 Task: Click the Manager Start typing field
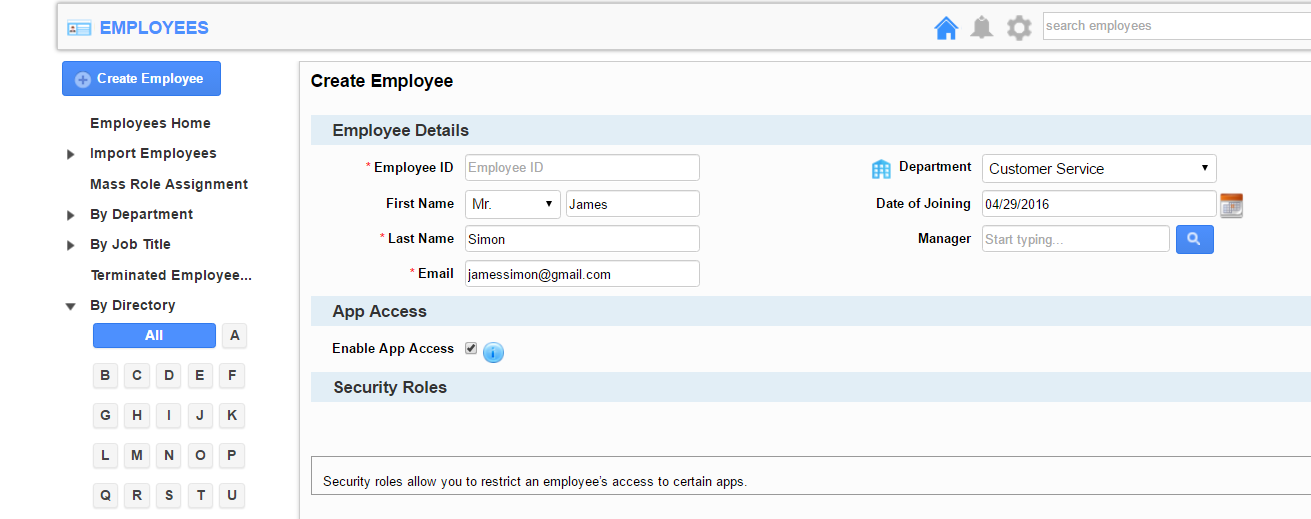point(1075,239)
